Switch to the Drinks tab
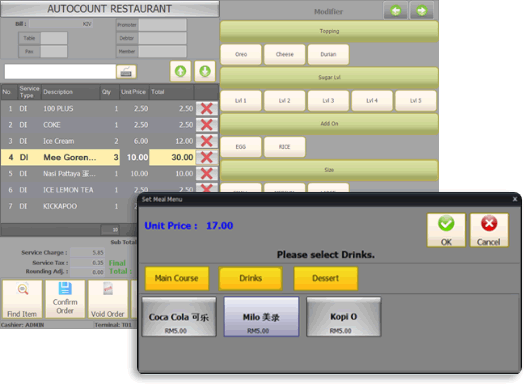Image resolution: width=527 pixels, height=387 pixels. pyautogui.click(x=250, y=278)
